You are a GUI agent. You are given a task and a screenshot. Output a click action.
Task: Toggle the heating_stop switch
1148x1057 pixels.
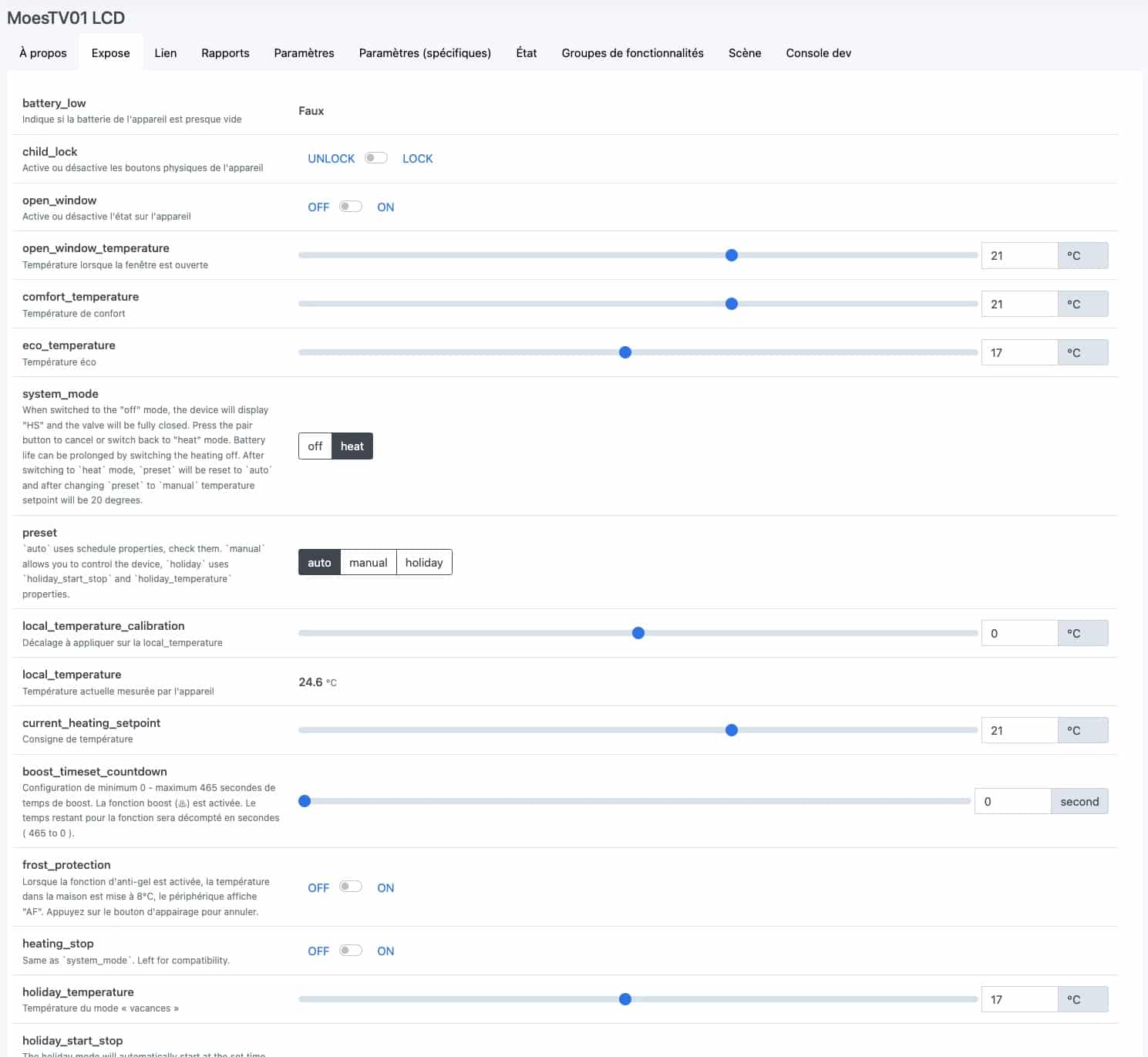351,951
